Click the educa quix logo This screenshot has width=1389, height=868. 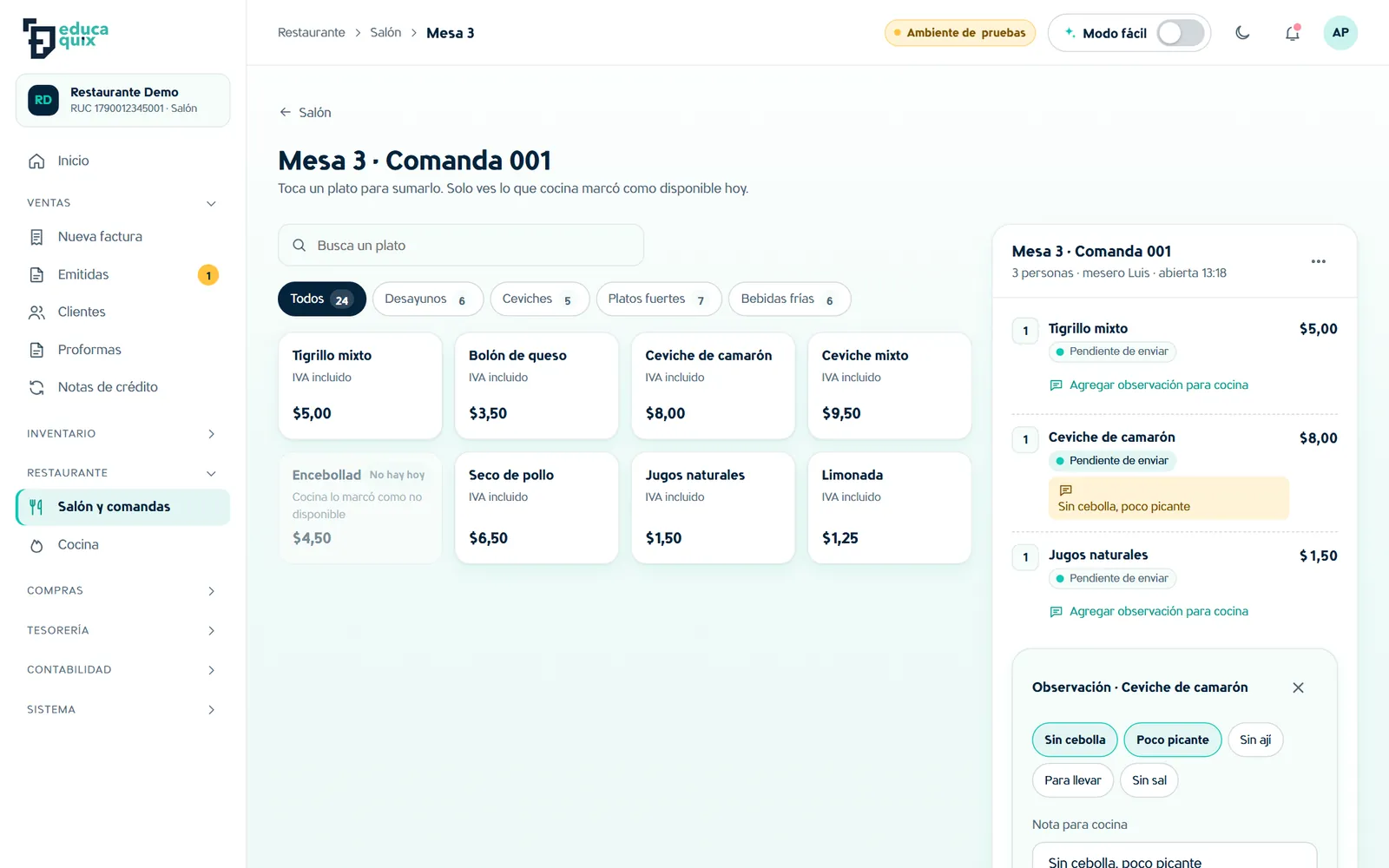point(66,37)
